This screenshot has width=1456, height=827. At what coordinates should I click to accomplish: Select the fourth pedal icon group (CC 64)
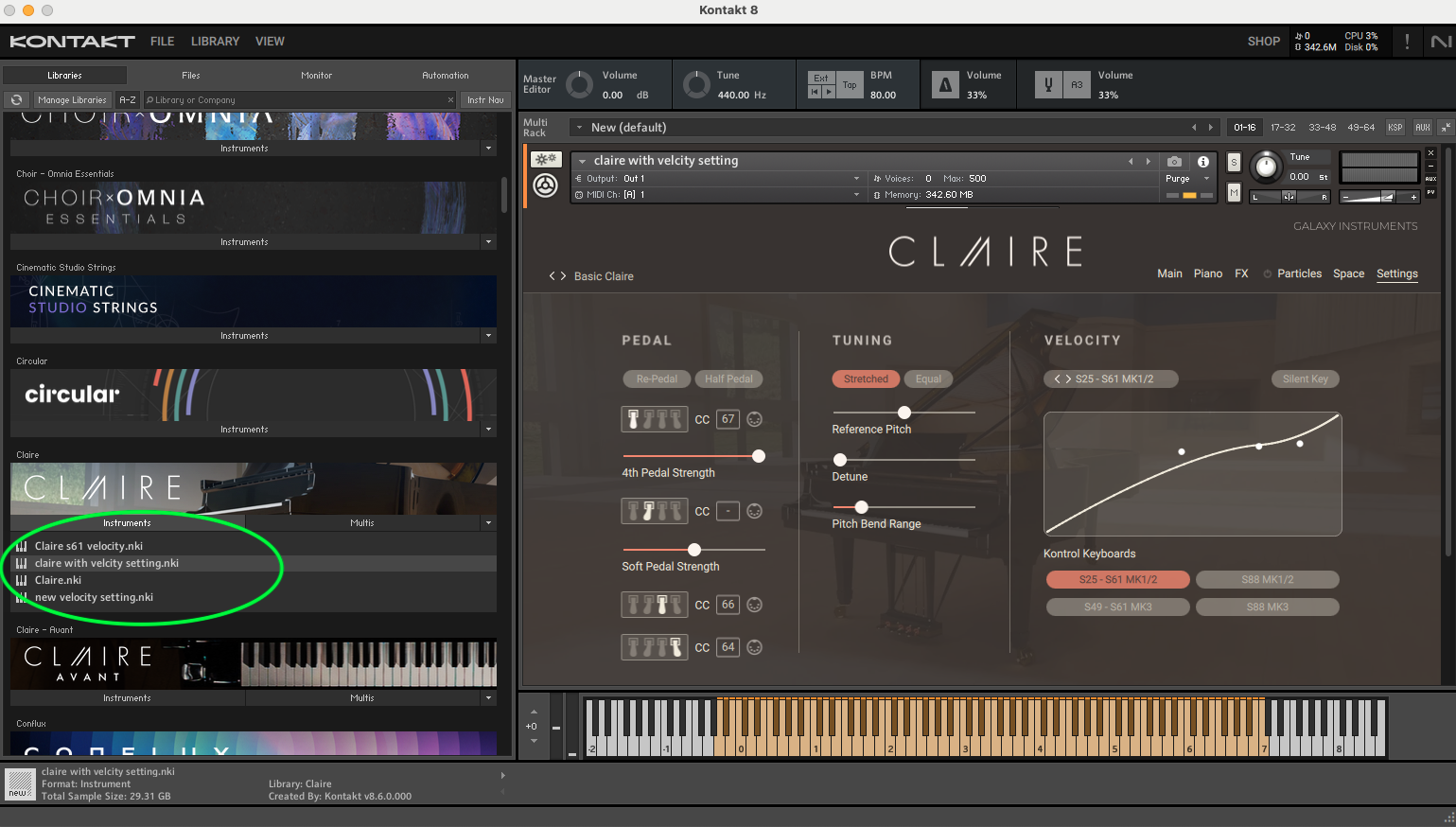point(654,647)
